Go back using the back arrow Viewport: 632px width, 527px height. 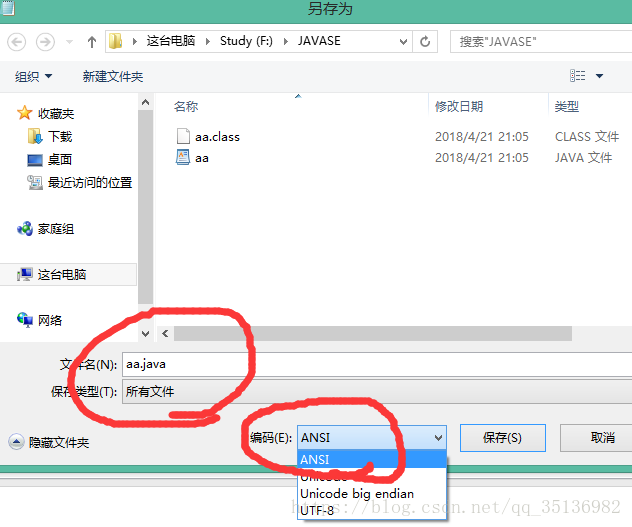[x=17, y=42]
